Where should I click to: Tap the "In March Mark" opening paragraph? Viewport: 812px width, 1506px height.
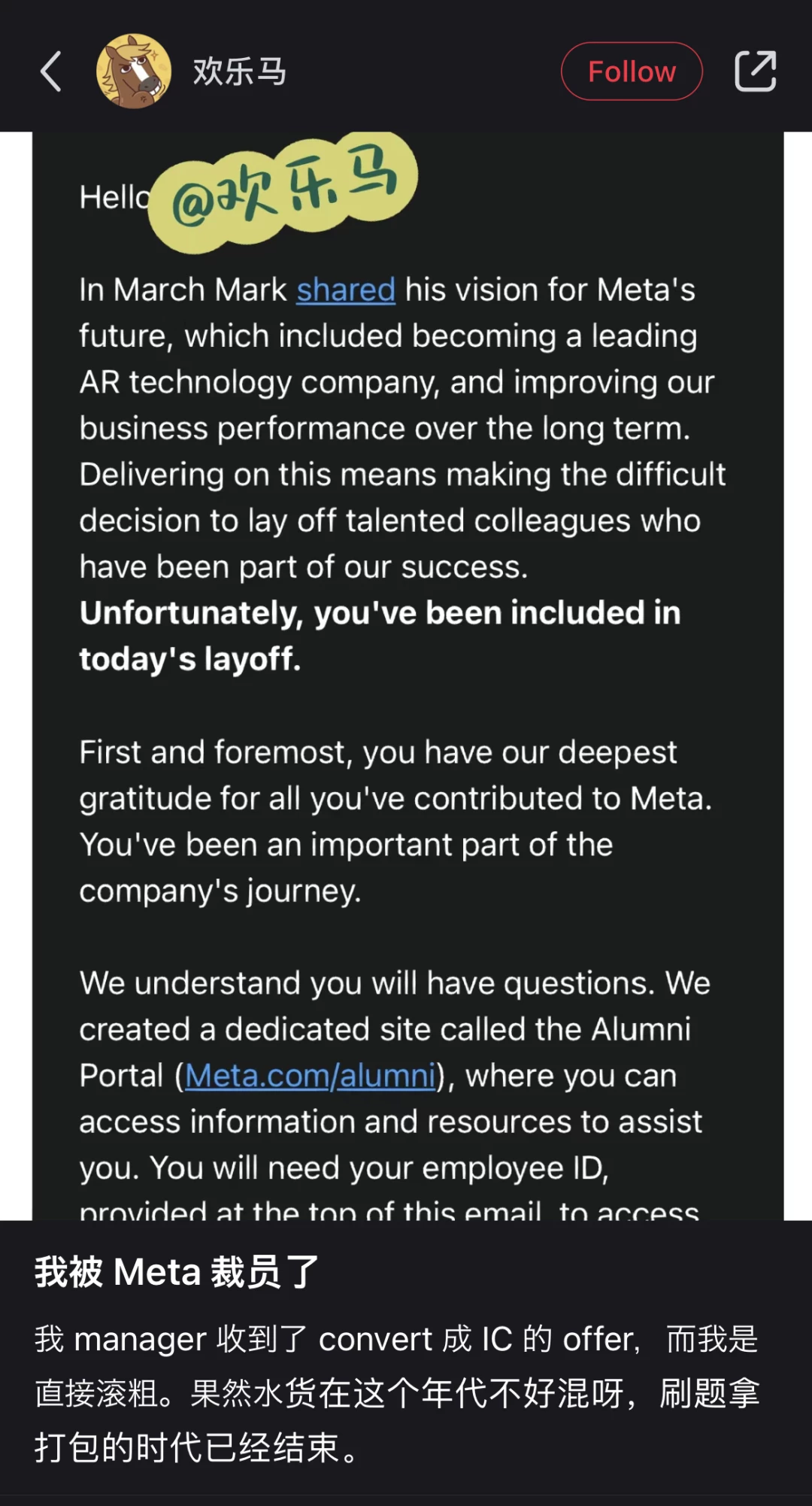click(x=403, y=428)
